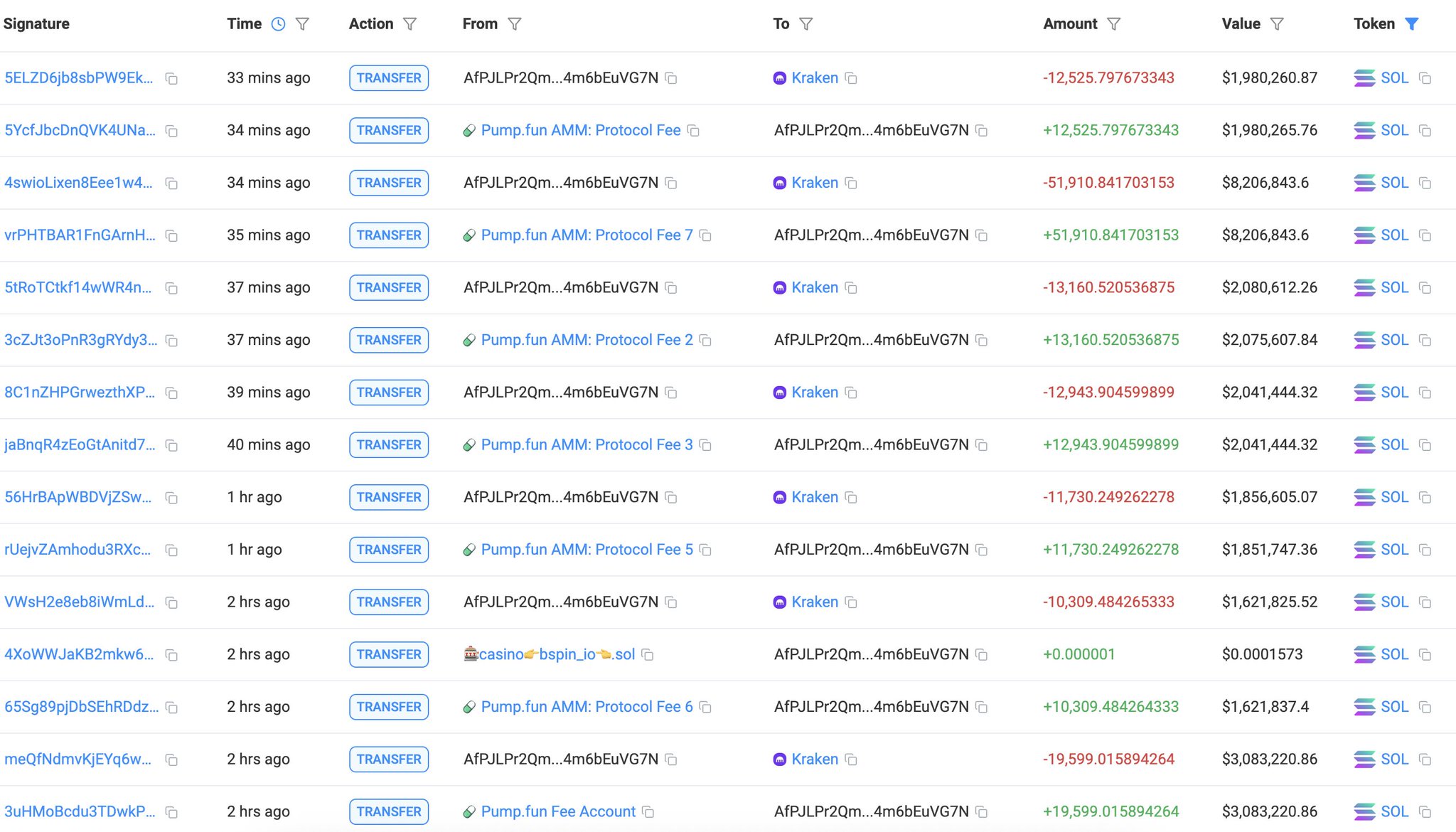
Task: Copy signature 4swioLixen8Eee1w4
Action: (x=171, y=183)
